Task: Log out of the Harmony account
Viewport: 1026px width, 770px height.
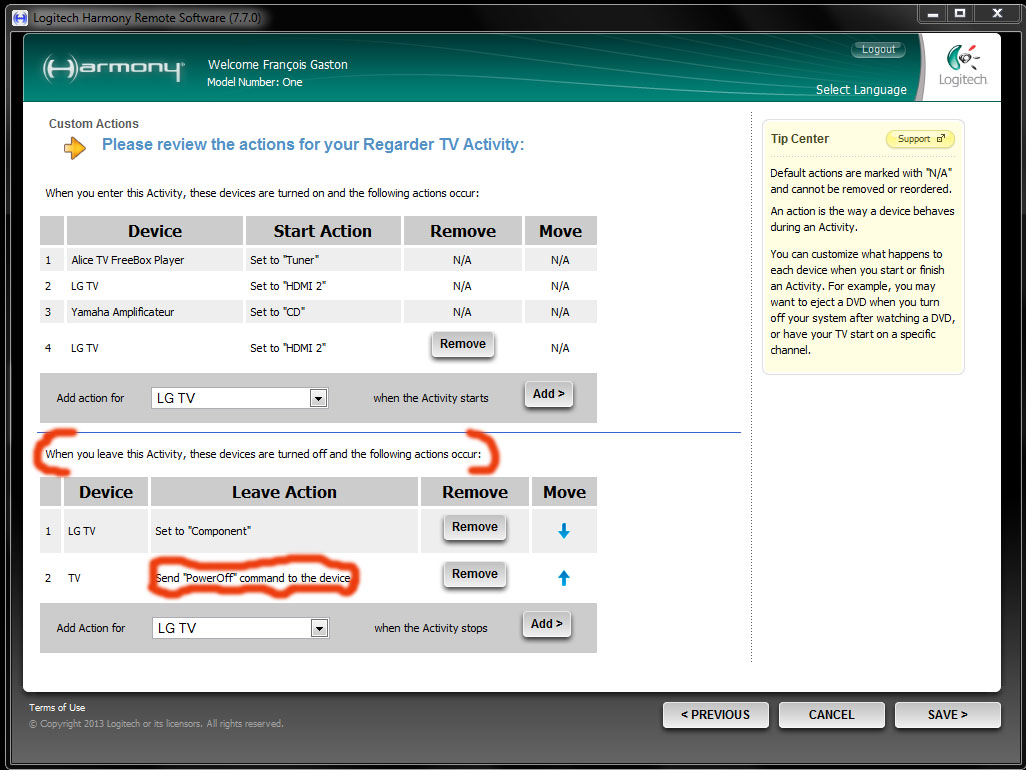Action: point(878,50)
